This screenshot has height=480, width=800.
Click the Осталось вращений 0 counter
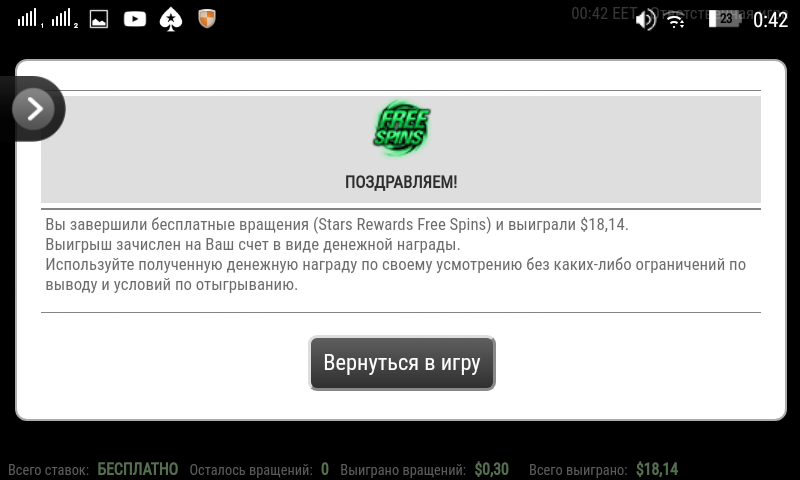[x=324, y=469]
